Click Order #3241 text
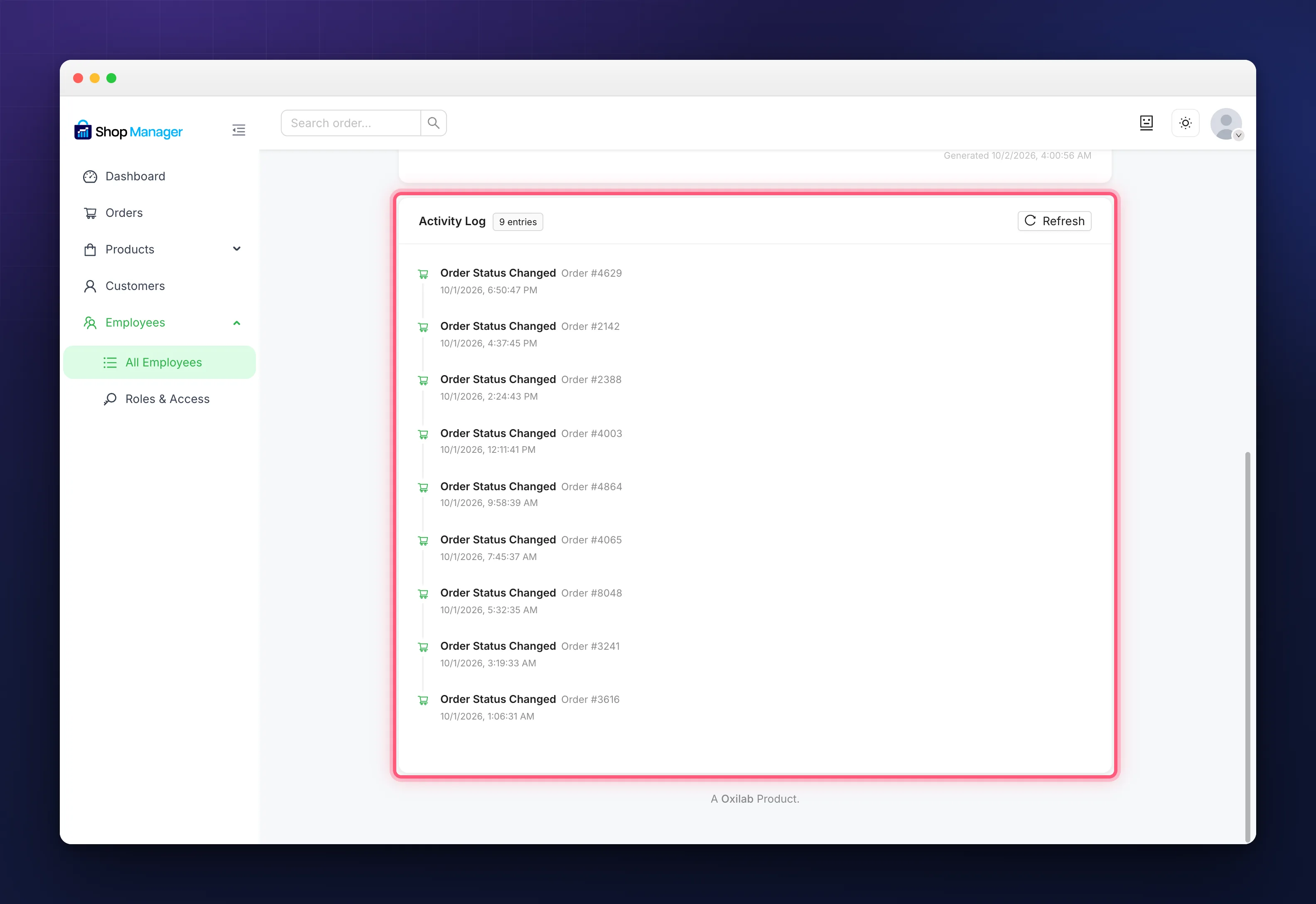Viewport: 1316px width, 904px height. pyautogui.click(x=590, y=646)
